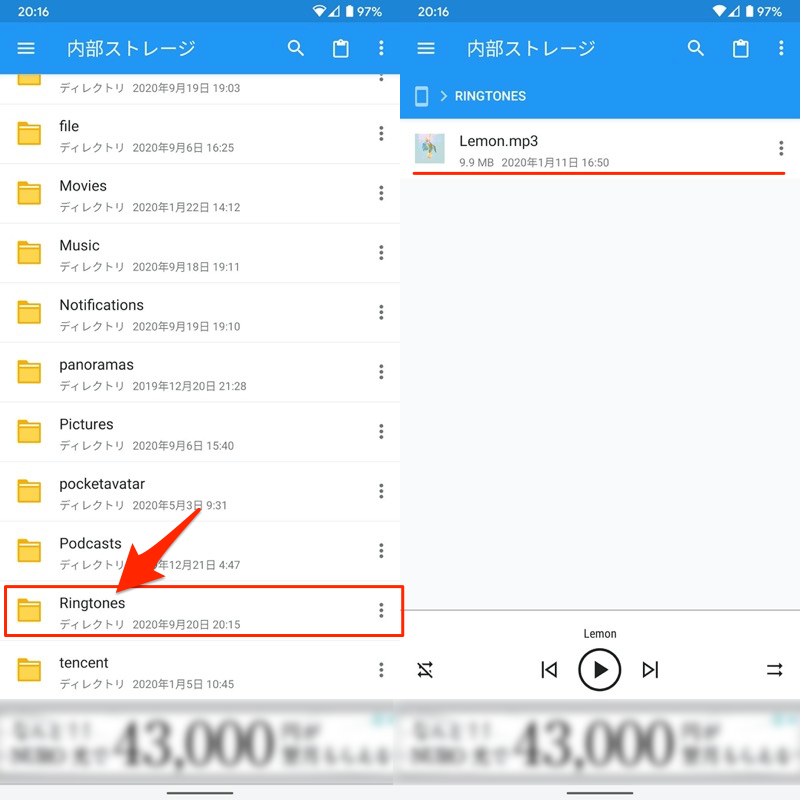Tap the Pictures folder icon
800x800 pixels.
[x=30, y=432]
